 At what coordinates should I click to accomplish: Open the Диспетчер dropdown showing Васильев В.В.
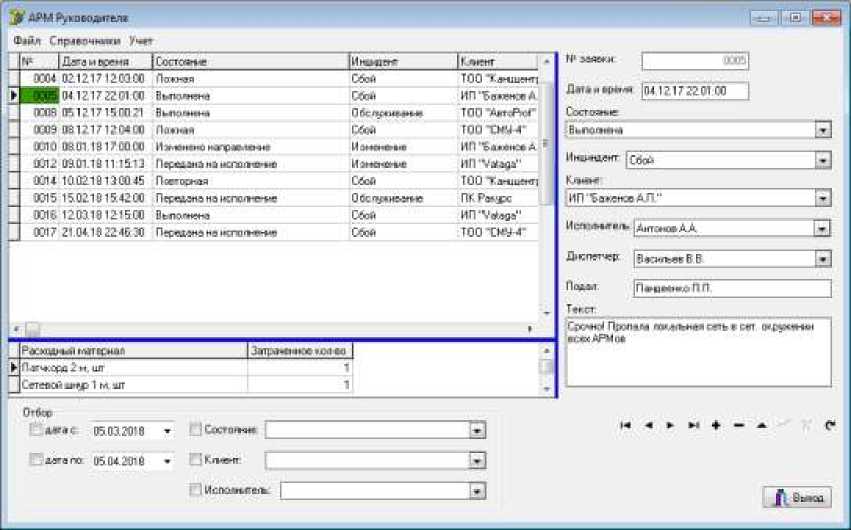(823, 259)
